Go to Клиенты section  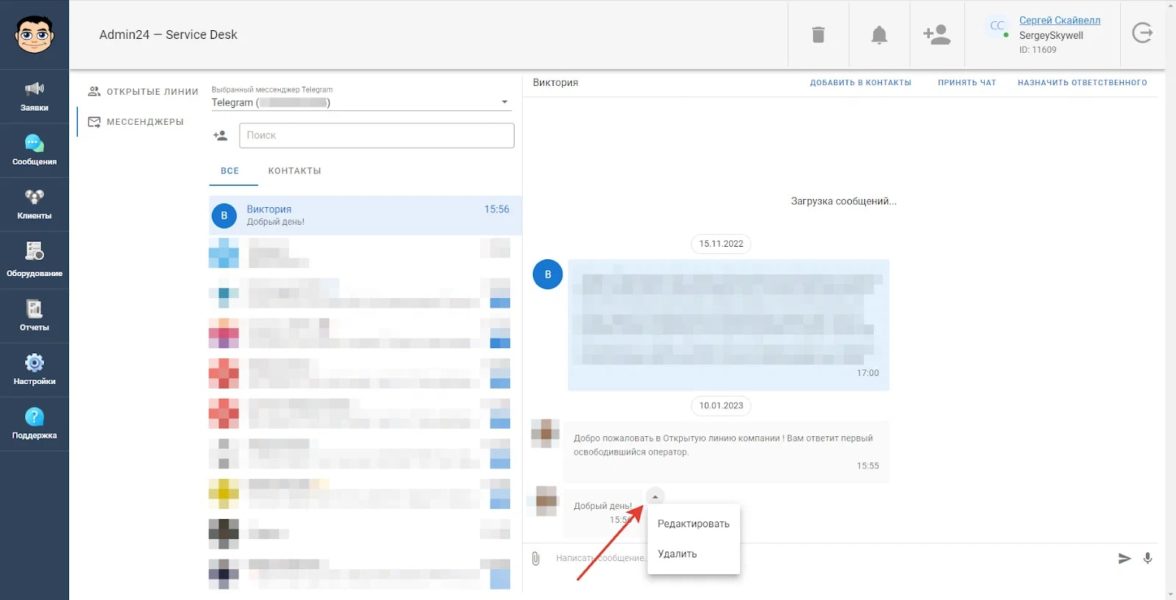click(34, 204)
